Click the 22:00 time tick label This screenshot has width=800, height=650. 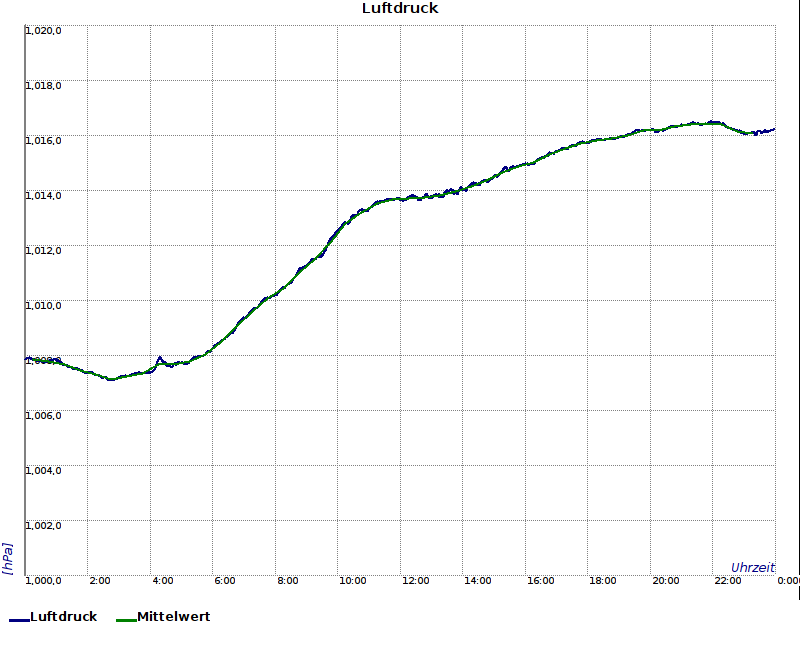[729, 580]
